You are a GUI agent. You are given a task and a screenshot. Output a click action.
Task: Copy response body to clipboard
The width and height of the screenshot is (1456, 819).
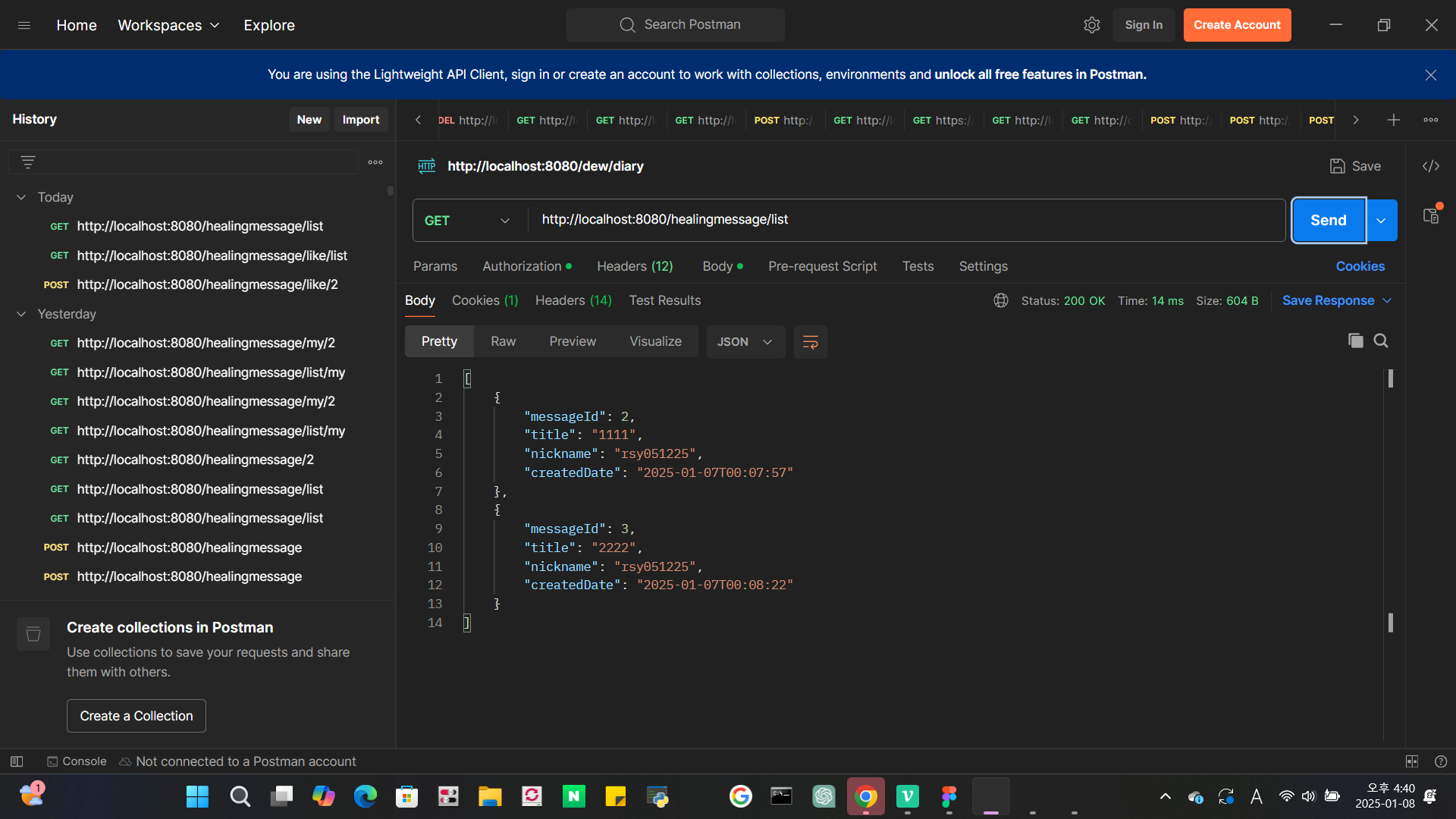point(1355,341)
